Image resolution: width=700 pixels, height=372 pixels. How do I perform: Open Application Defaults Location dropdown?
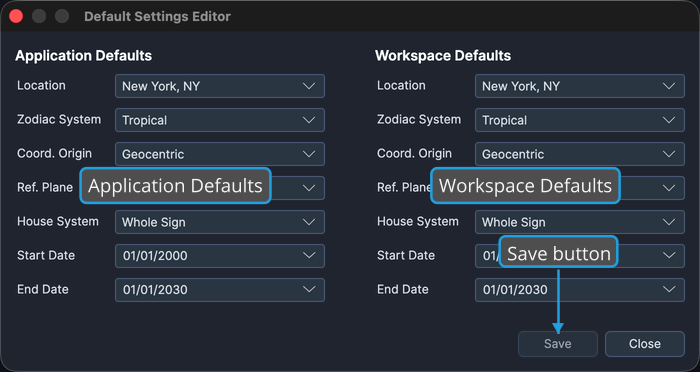coord(220,86)
